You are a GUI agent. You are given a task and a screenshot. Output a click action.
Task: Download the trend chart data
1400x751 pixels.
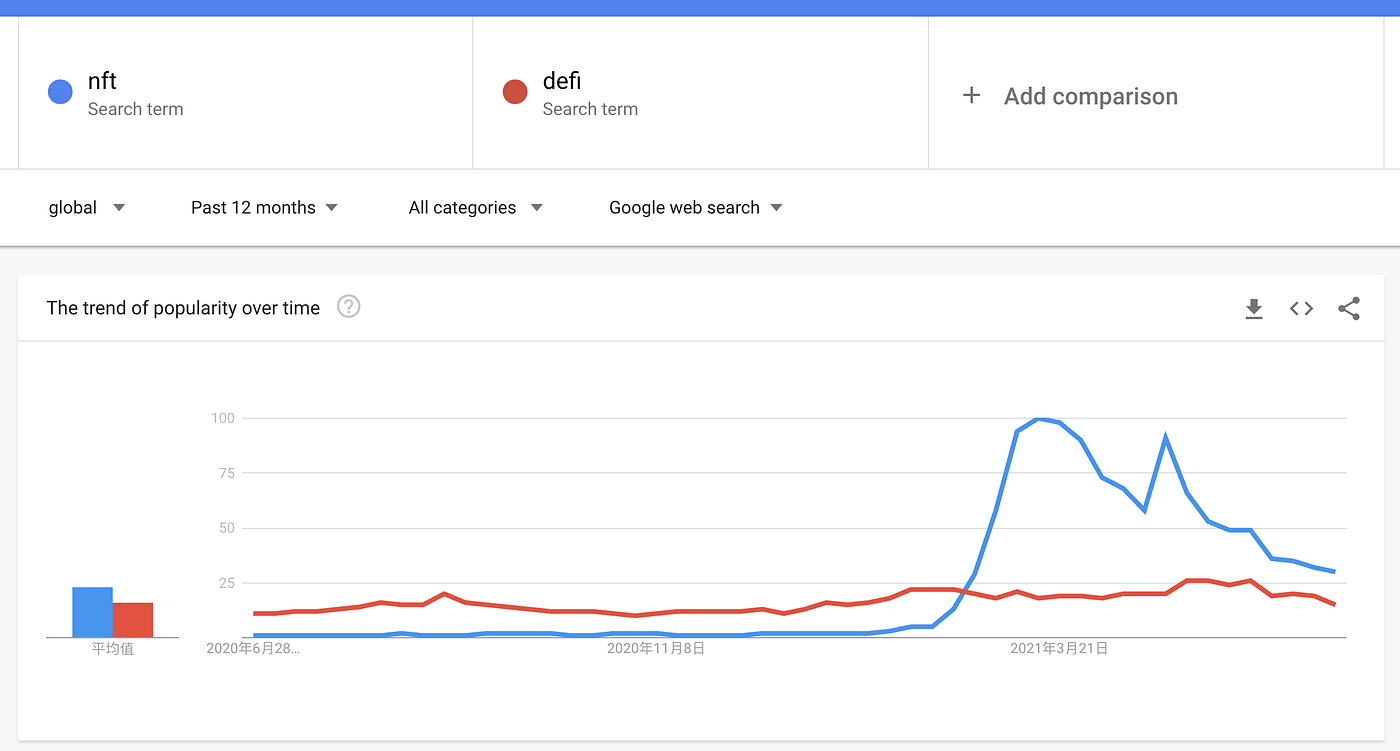tap(1254, 309)
